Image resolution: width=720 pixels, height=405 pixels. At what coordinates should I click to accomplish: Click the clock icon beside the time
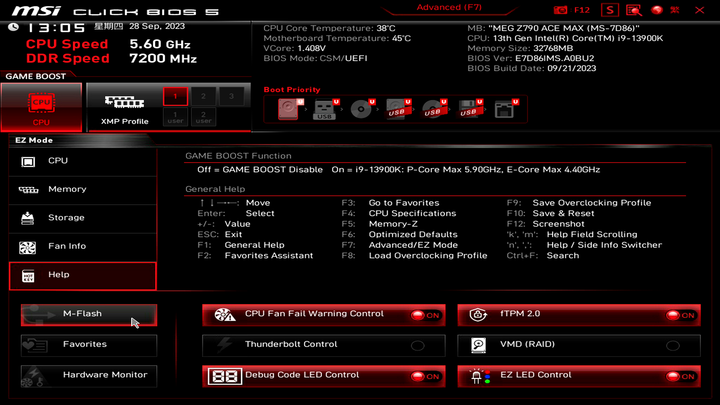coord(14,27)
